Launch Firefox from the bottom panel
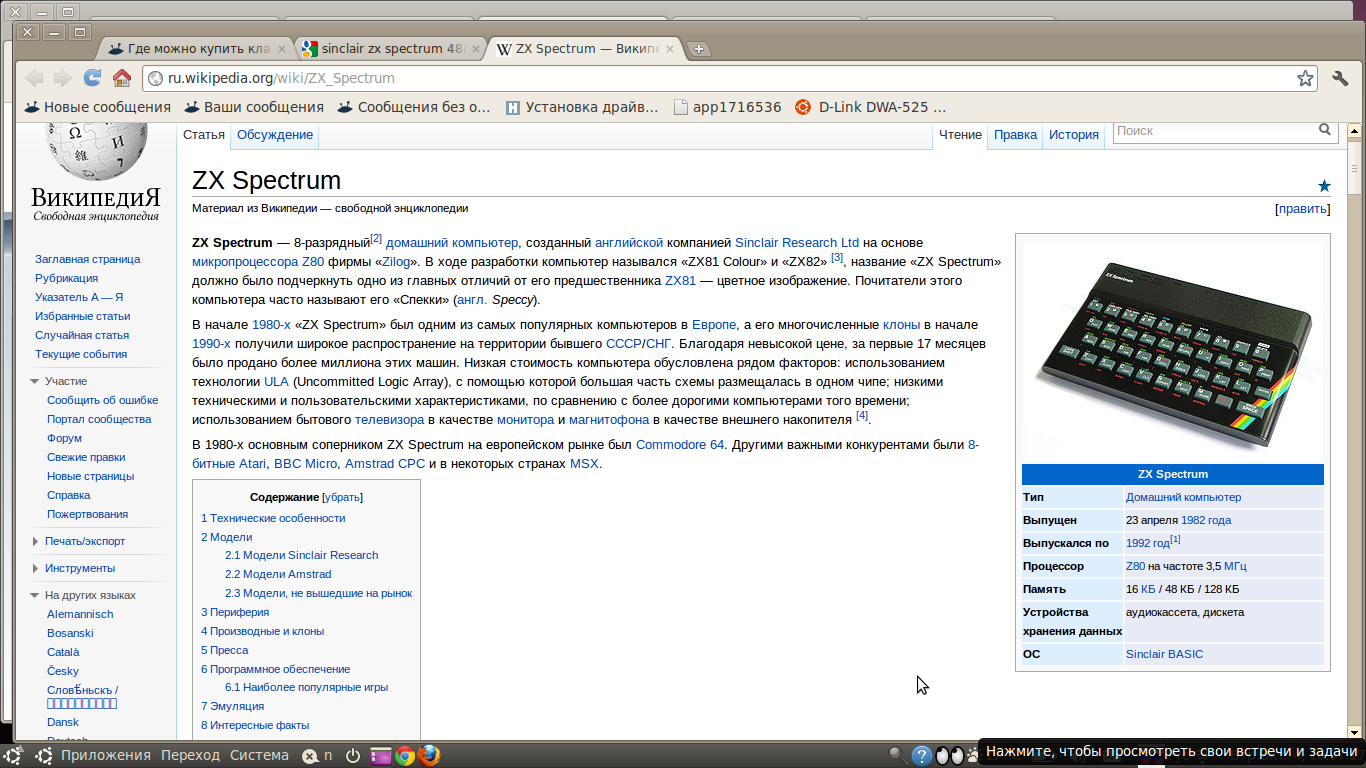Screen dimensions: 1366x768 (x=429, y=756)
